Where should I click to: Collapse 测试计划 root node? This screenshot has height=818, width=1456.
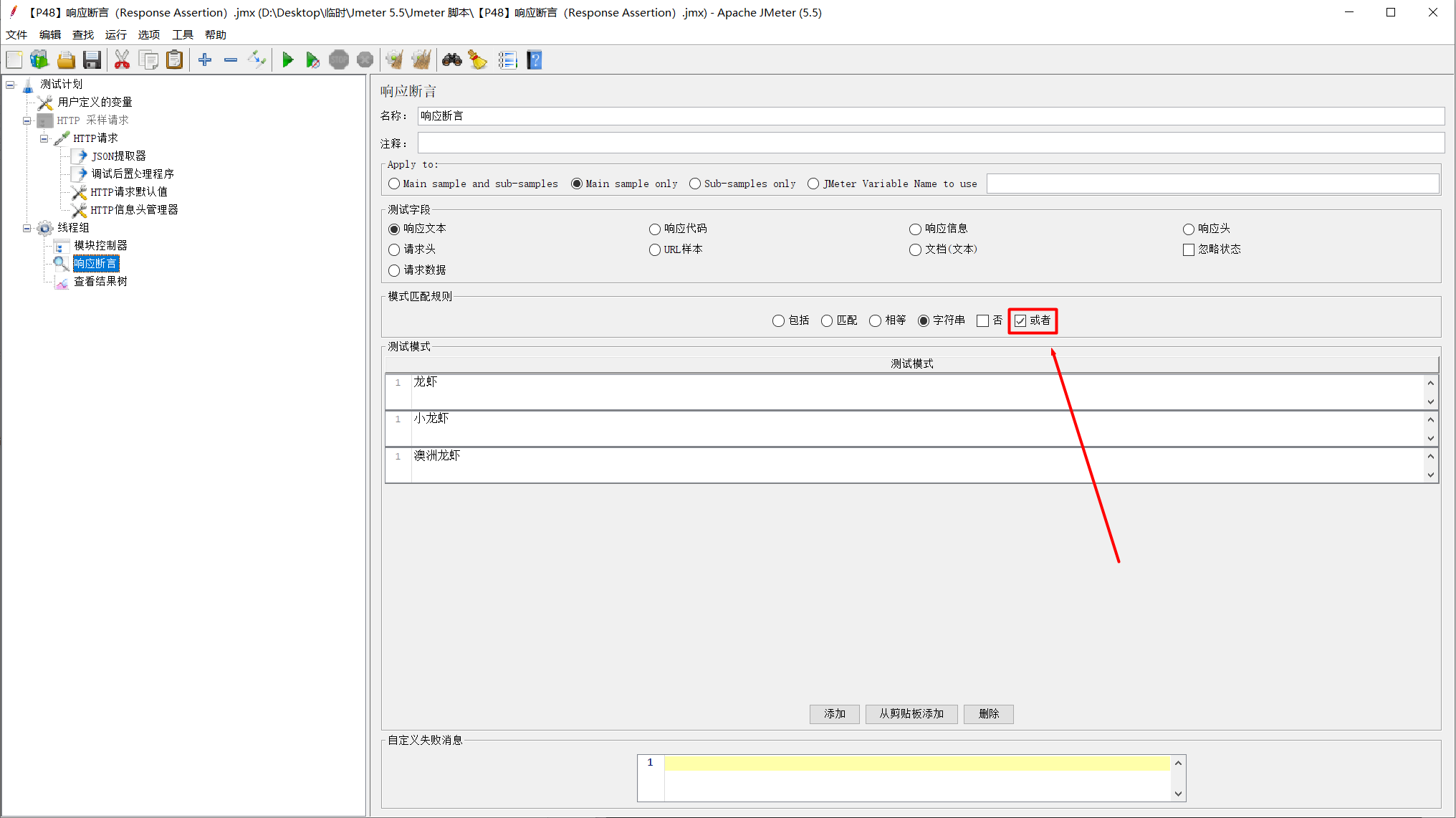pyautogui.click(x=11, y=85)
